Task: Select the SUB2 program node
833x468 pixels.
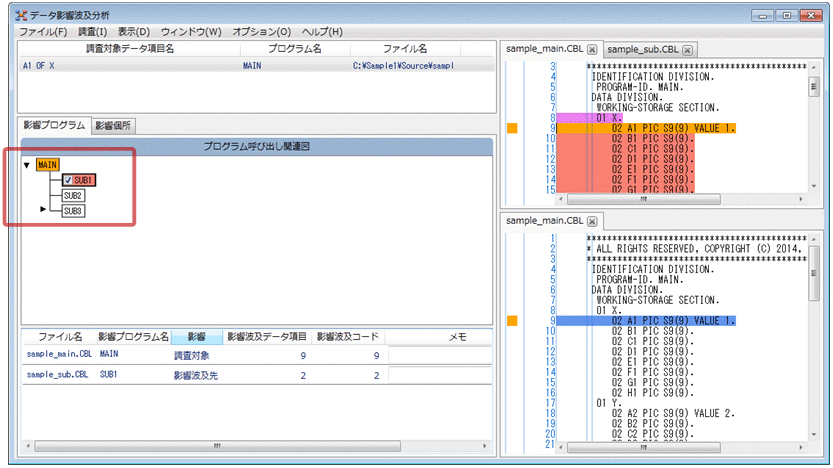Action: [73, 195]
